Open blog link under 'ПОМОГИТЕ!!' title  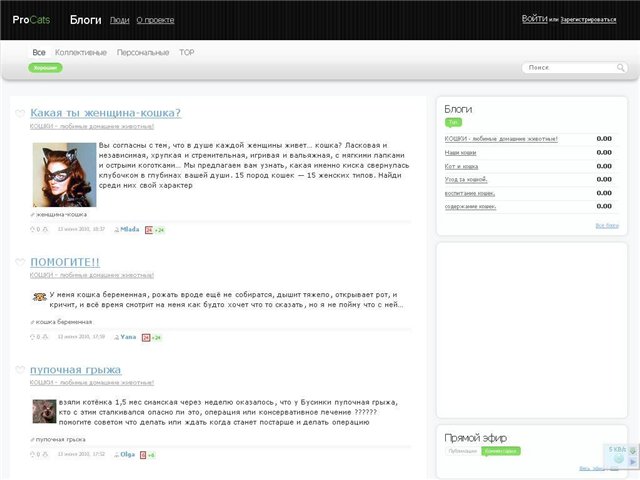92,276
